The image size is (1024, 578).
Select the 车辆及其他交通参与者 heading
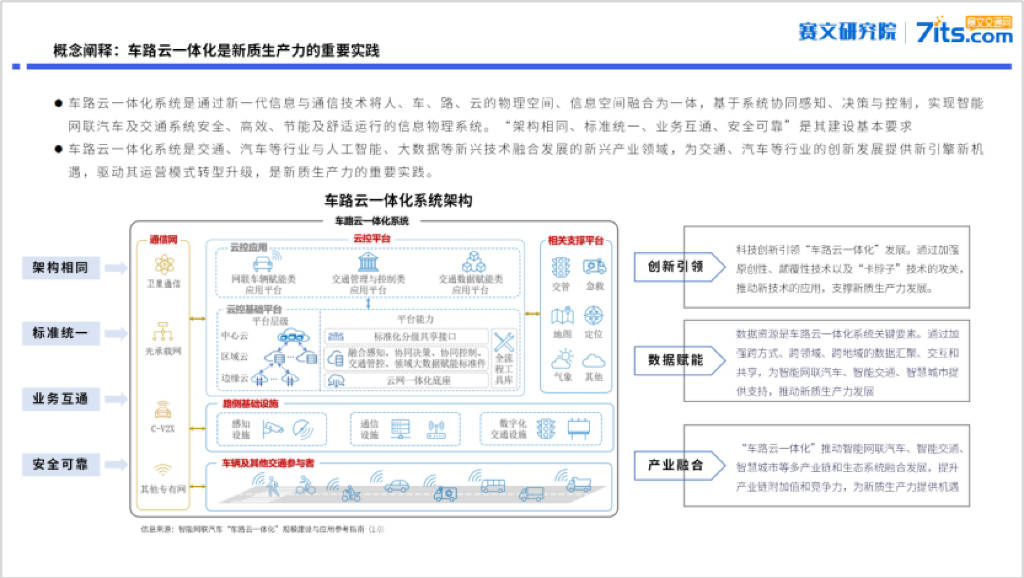coord(268,463)
